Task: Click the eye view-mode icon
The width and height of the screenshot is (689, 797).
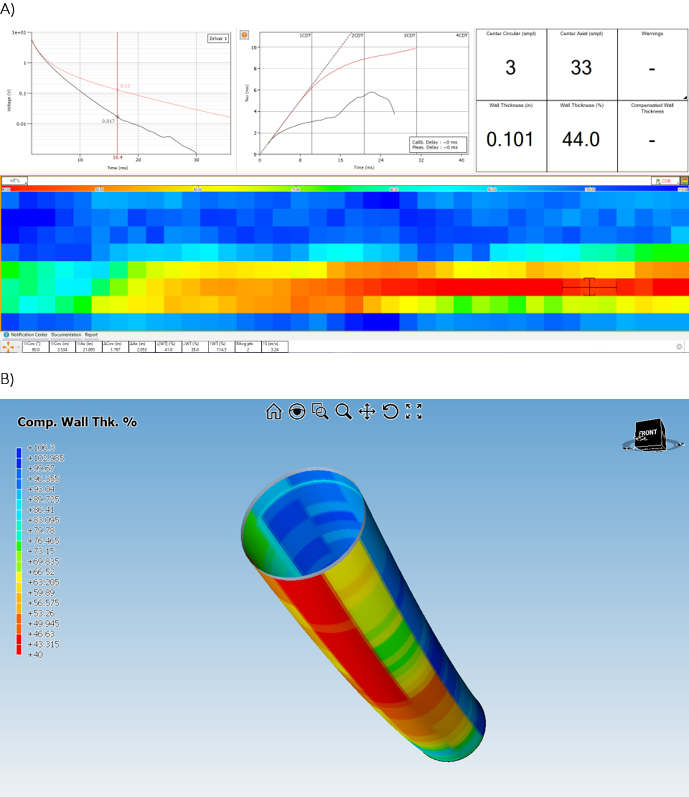Action: (297, 411)
